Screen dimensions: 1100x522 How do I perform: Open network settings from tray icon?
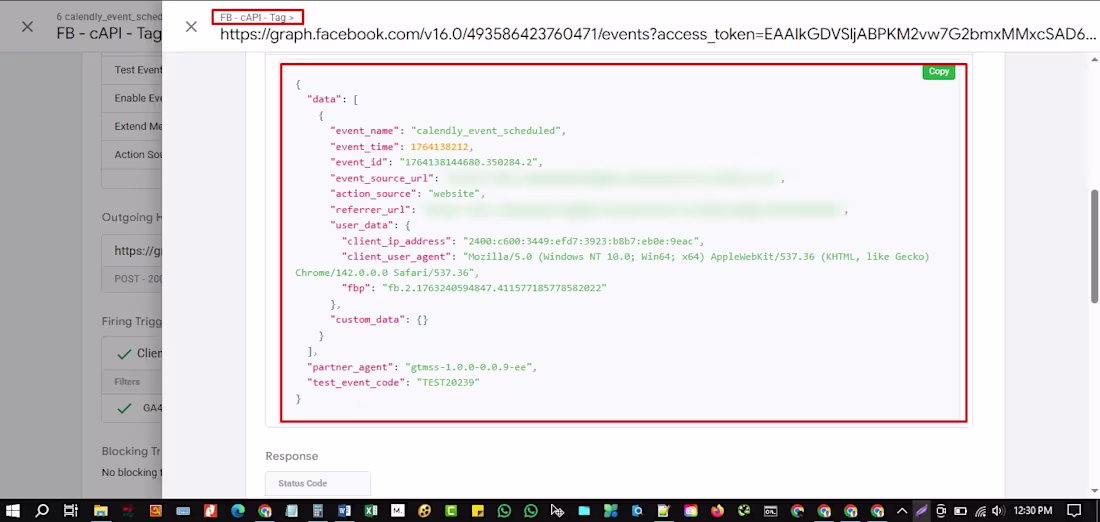pos(981,511)
